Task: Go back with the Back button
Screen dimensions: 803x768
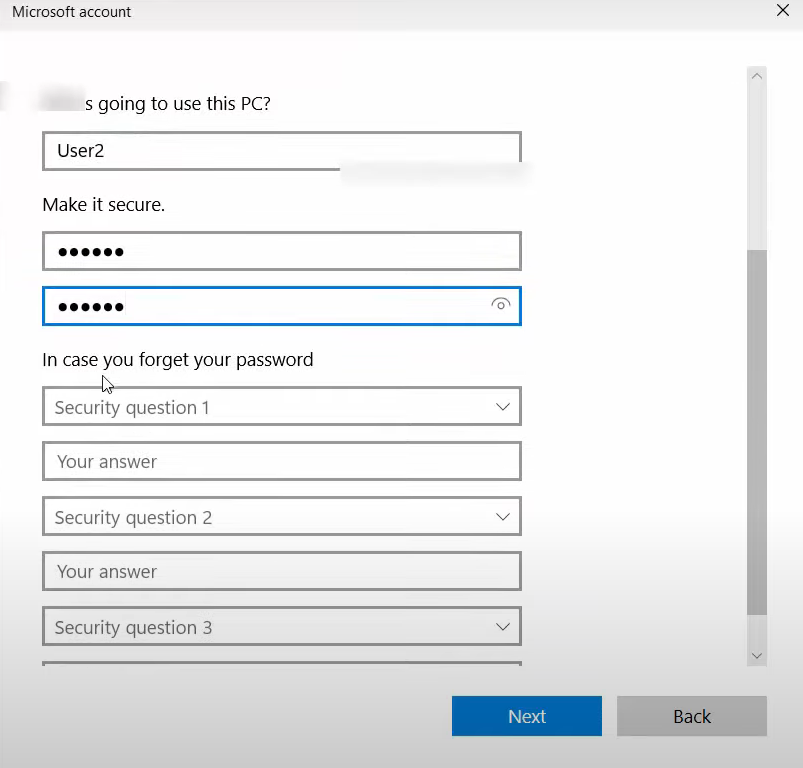Action: [691, 716]
